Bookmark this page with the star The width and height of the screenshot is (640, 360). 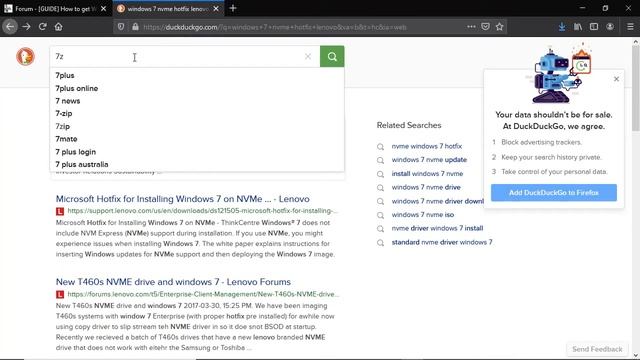(x=500, y=27)
